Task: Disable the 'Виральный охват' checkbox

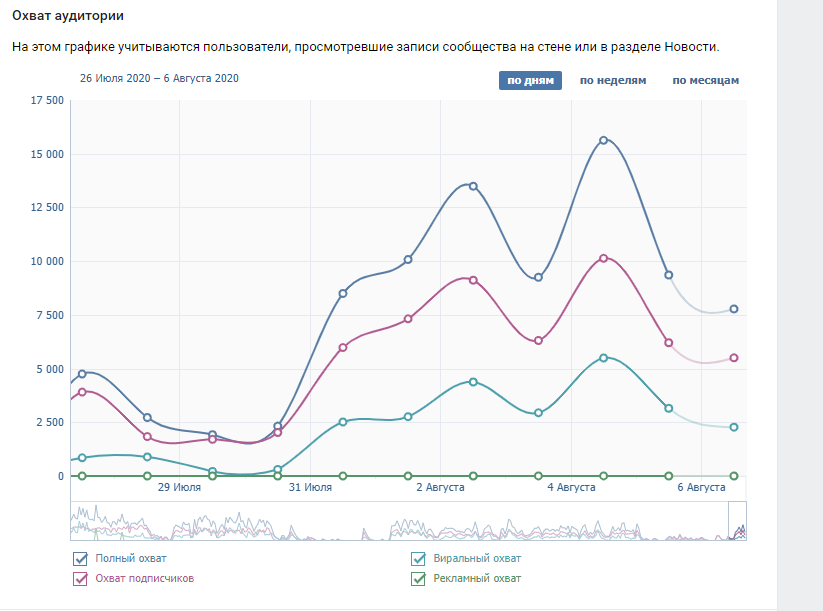Action: click(x=419, y=559)
